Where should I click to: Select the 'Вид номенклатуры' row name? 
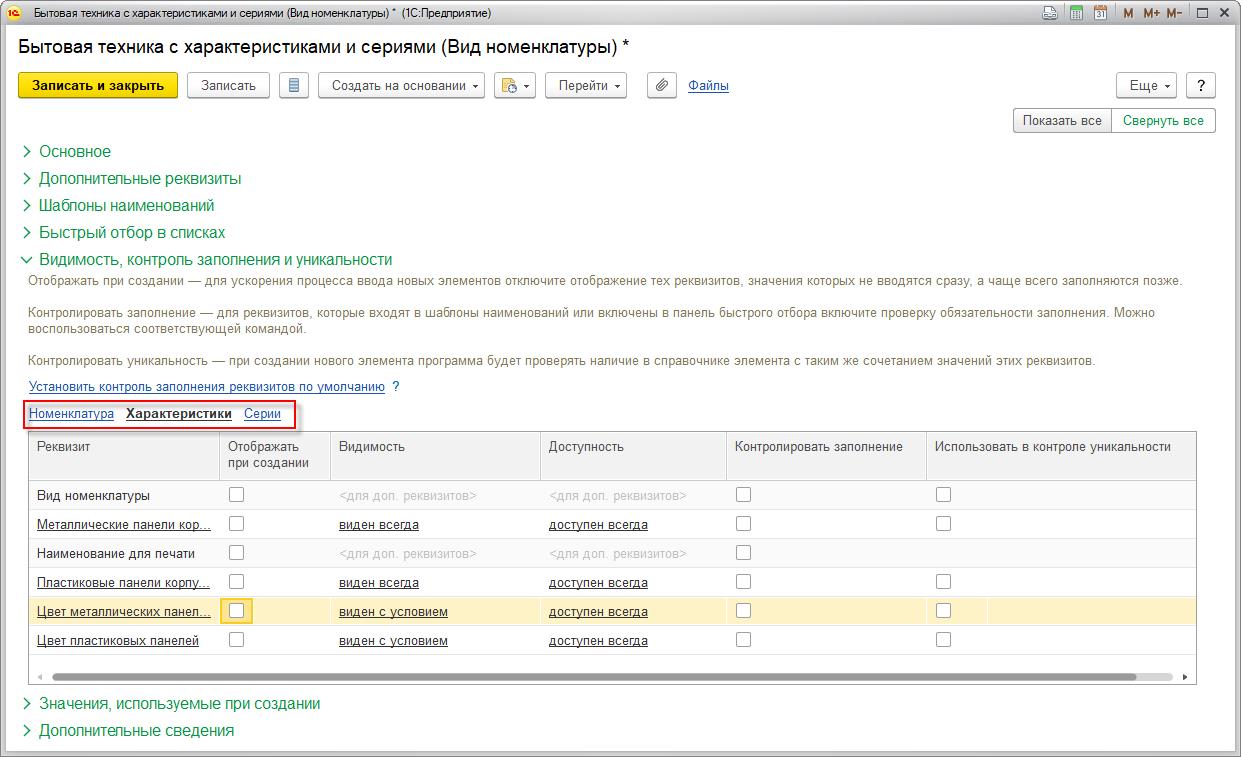click(93, 495)
